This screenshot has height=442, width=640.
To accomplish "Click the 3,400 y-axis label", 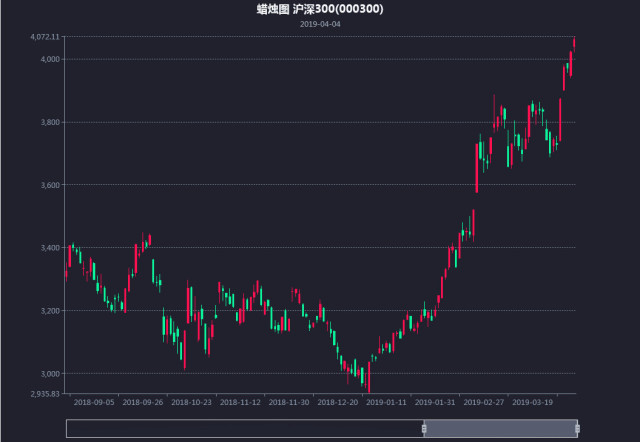I will (x=48, y=248).
